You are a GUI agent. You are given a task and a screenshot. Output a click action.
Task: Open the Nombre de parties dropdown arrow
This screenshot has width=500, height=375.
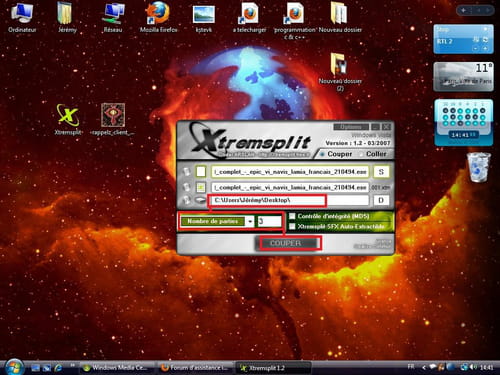pyautogui.click(x=250, y=221)
